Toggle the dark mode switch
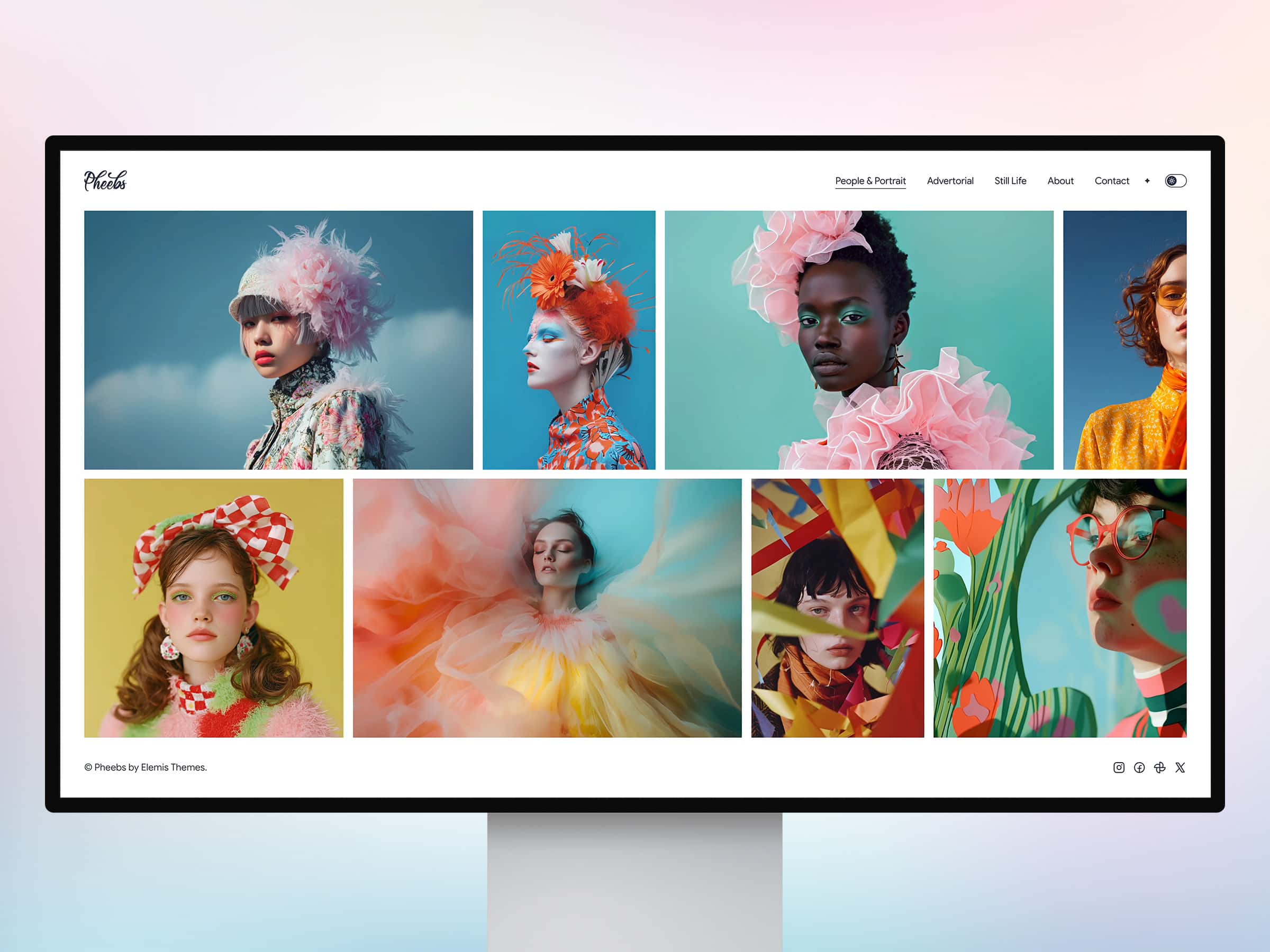Screen dimensions: 1270x952 [1175, 181]
